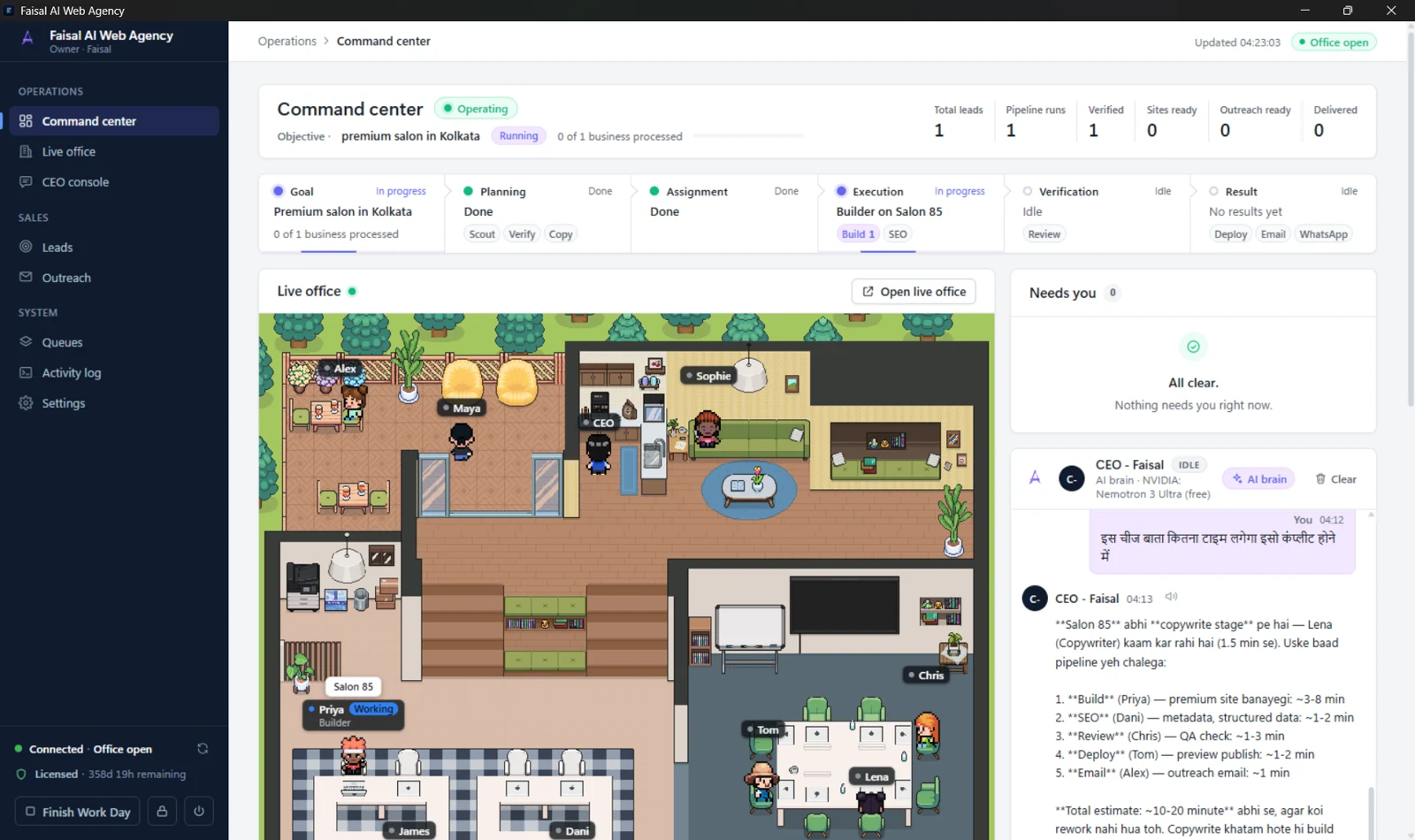Image resolution: width=1415 pixels, height=840 pixels.
Task: Select the Verify chip in Planning
Action: click(522, 234)
